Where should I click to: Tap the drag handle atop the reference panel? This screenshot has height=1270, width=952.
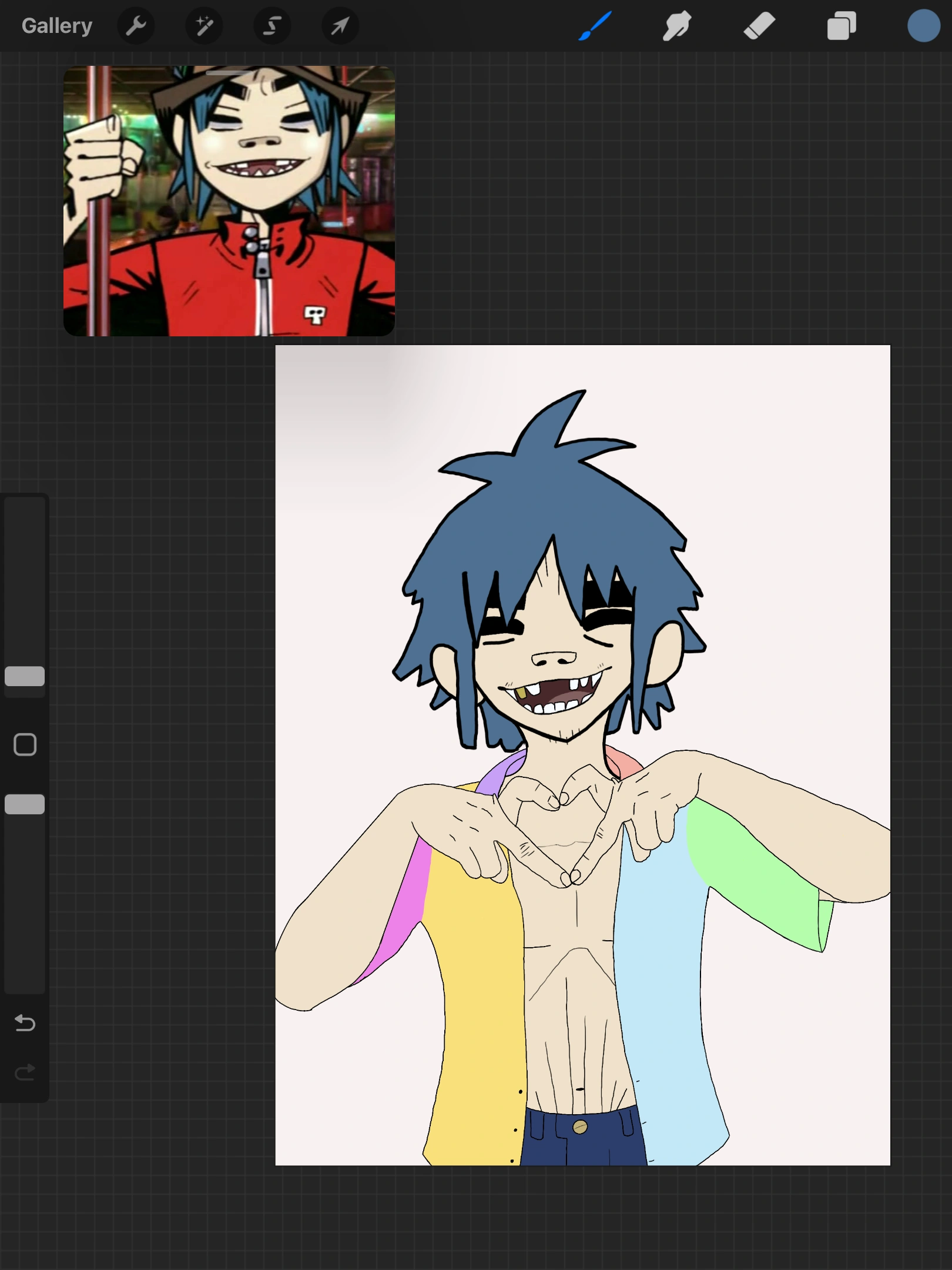pos(229,73)
